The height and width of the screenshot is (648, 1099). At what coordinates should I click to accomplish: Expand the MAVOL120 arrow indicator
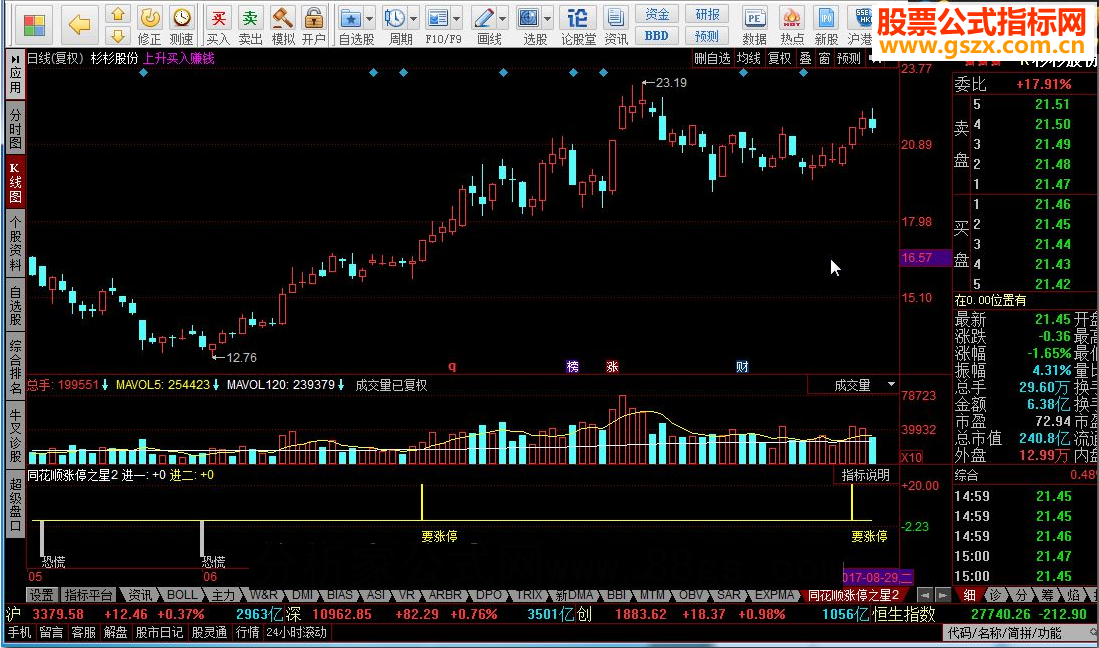tap(341, 385)
